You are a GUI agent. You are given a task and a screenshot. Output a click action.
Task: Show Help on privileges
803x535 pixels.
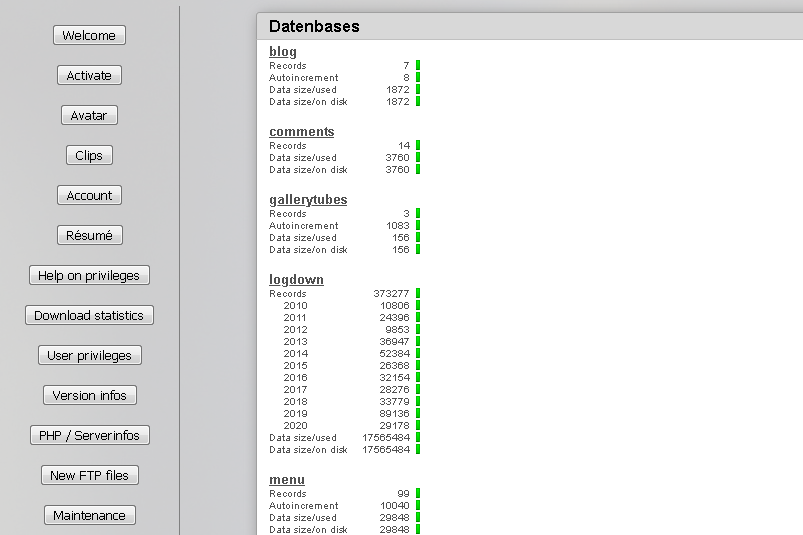pyautogui.click(x=89, y=275)
